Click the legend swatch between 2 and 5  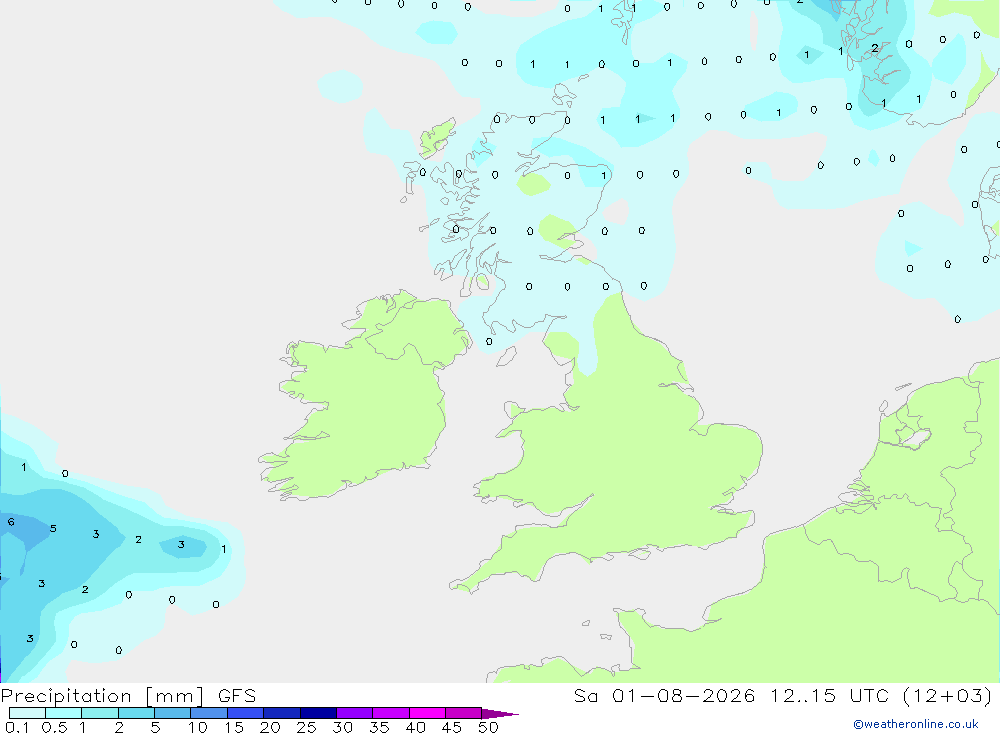coord(136,713)
